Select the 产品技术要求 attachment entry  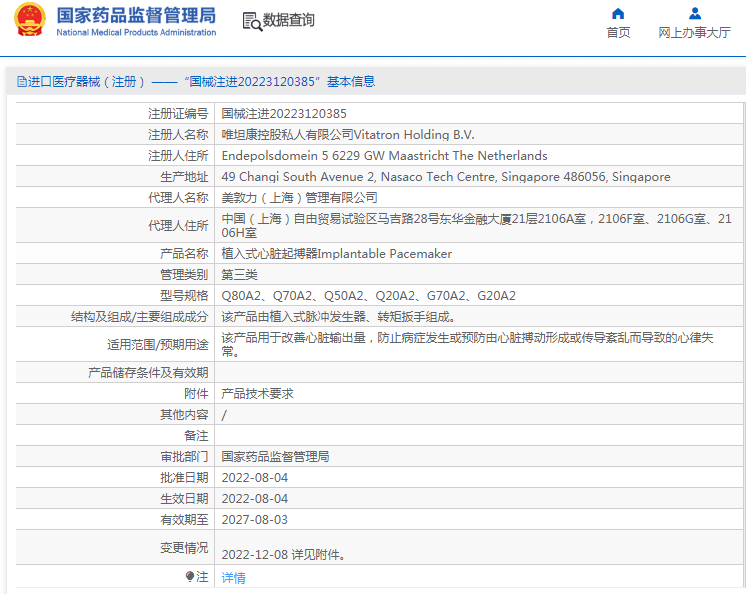pyautogui.click(x=257, y=394)
